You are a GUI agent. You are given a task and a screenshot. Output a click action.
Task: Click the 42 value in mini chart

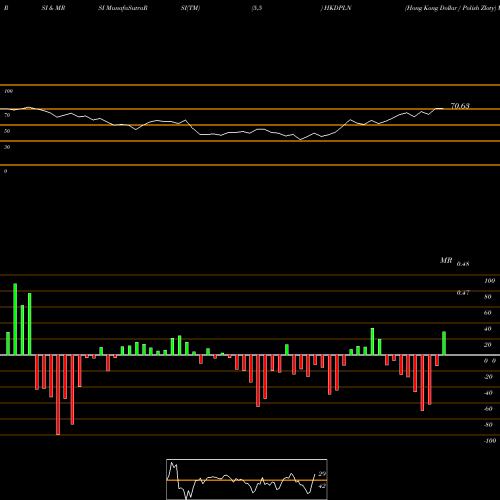[322, 486]
